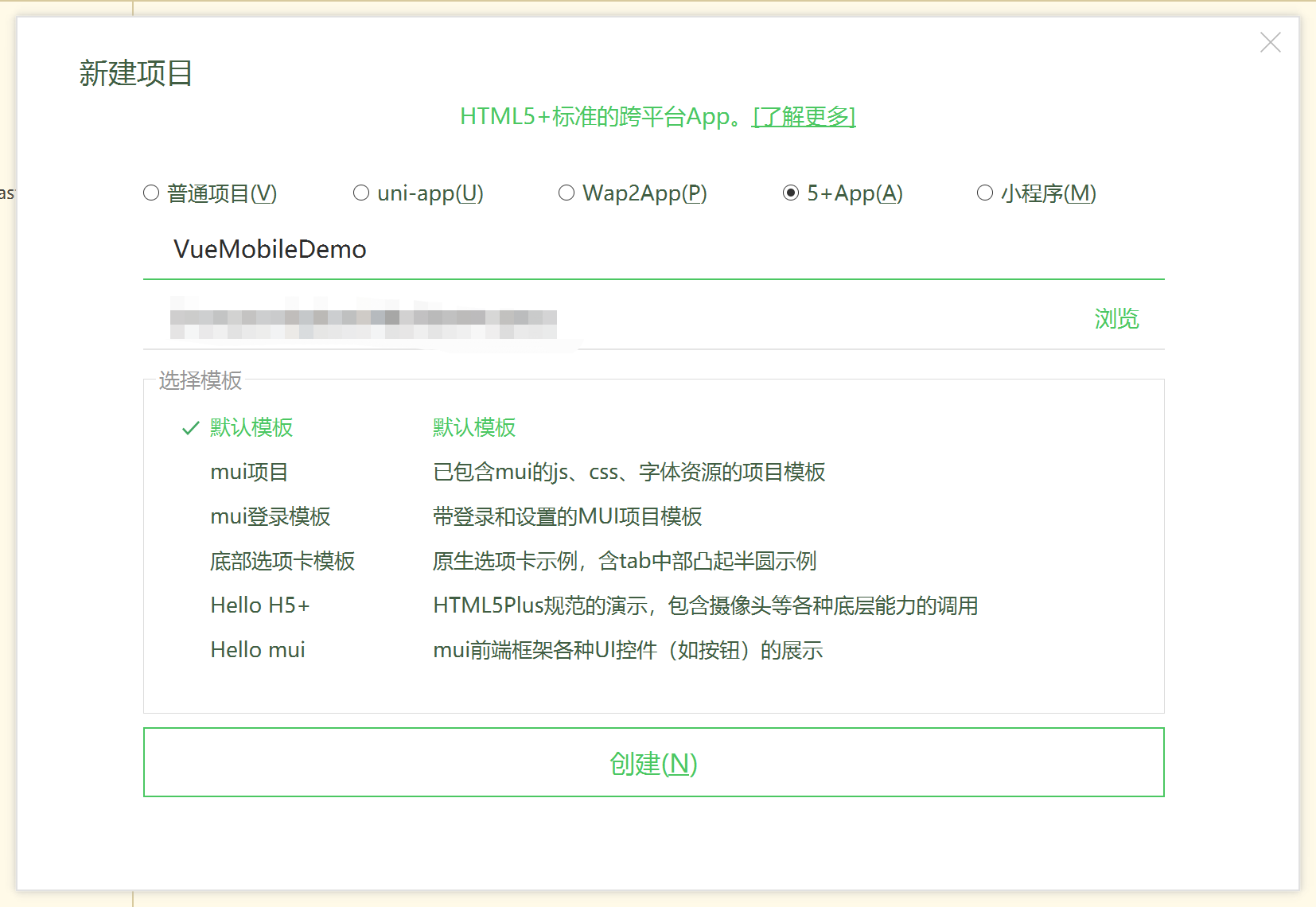Select the Hello mui template
This screenshot has width=1316, height=907.
click(x=257, y=649)
